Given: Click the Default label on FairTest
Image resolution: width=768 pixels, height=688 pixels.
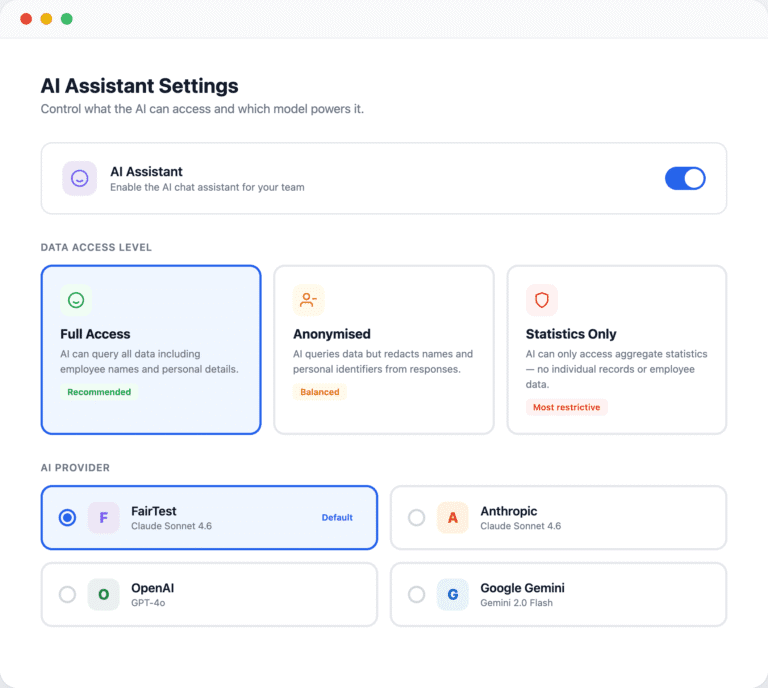Looking at the screenshot, I should coord(337,518).
